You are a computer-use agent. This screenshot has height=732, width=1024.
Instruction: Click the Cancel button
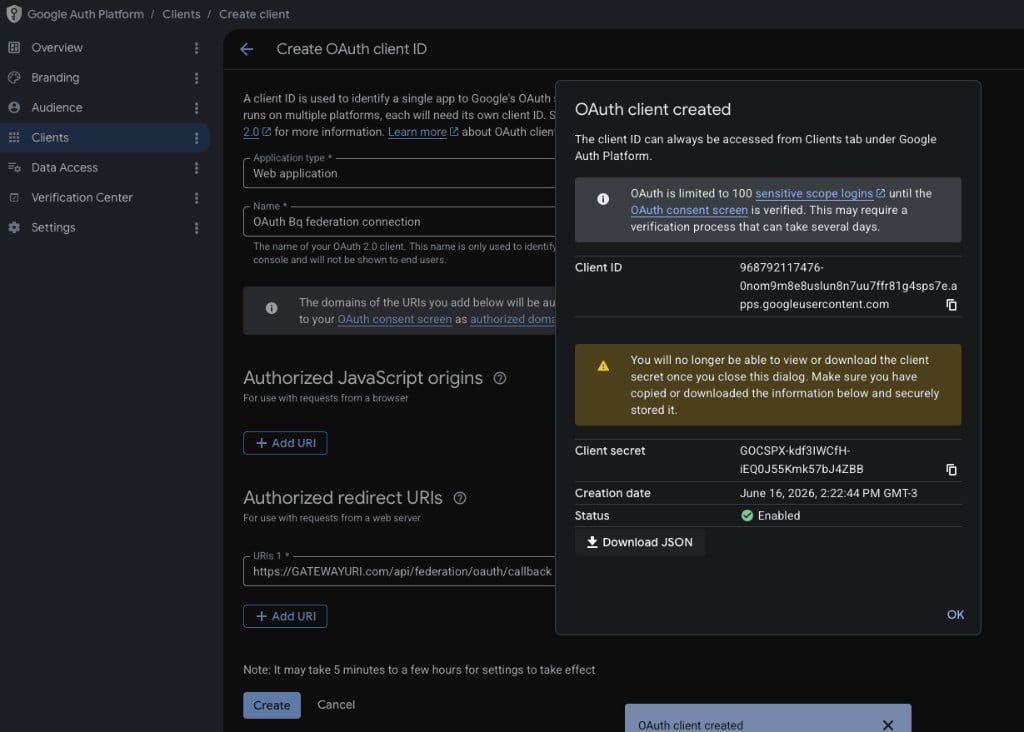pyautogui.click(x=336, y=705)
